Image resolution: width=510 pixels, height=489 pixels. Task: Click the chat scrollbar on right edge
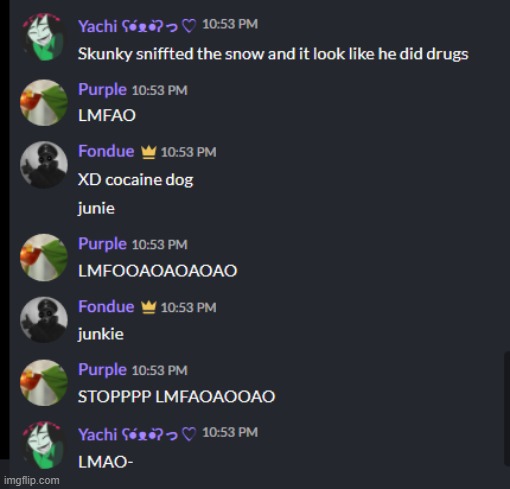coord(507,408)
